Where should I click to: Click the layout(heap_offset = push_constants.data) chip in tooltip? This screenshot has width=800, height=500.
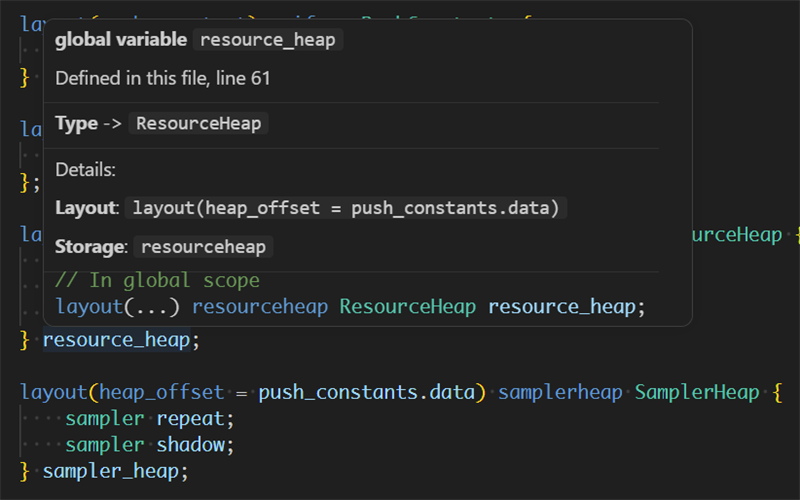coord(346,208)
